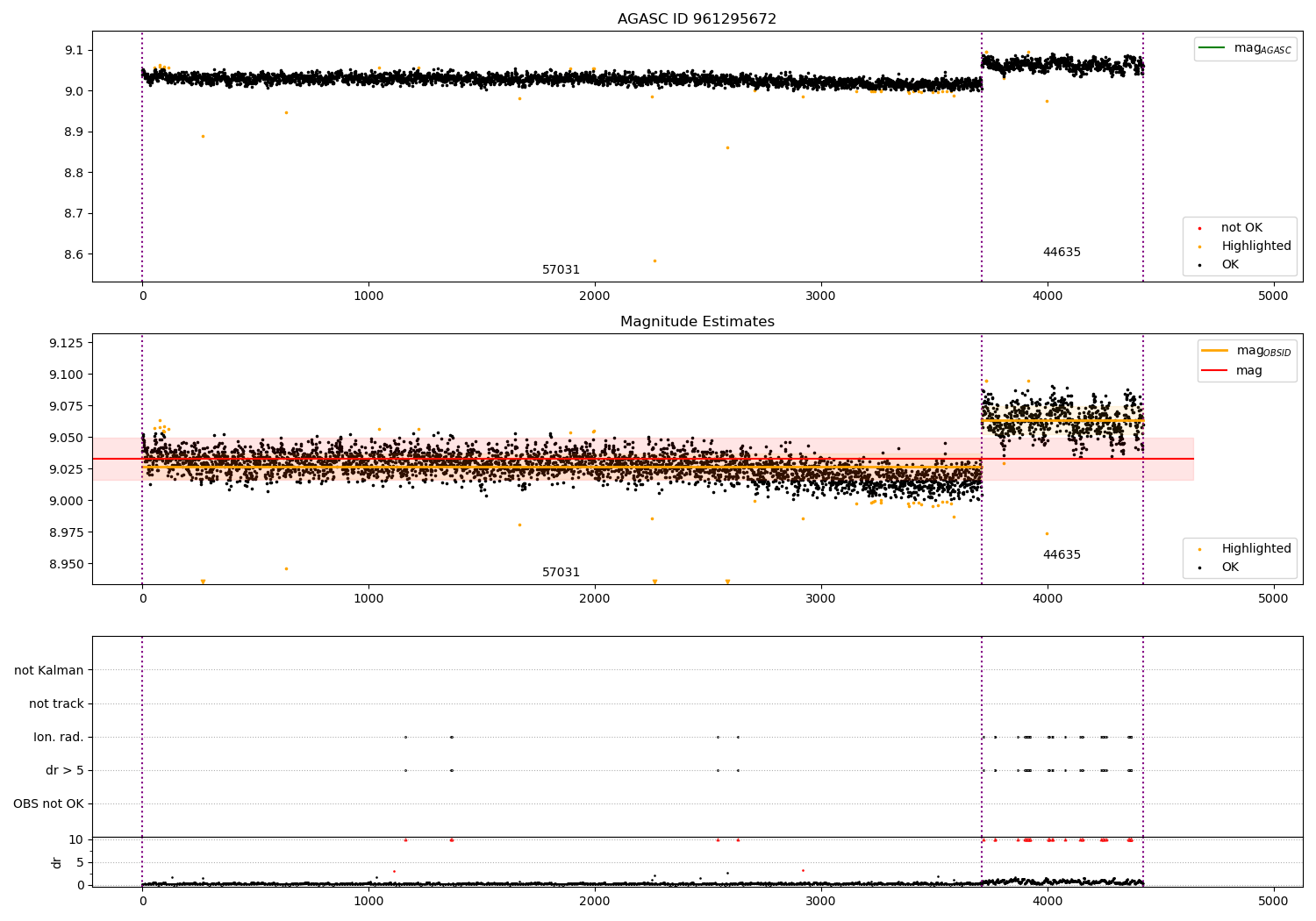Screen dimensions: 1316x921
Task: Click the horizontal black line above the dr panel
Action: coord(697,837)
